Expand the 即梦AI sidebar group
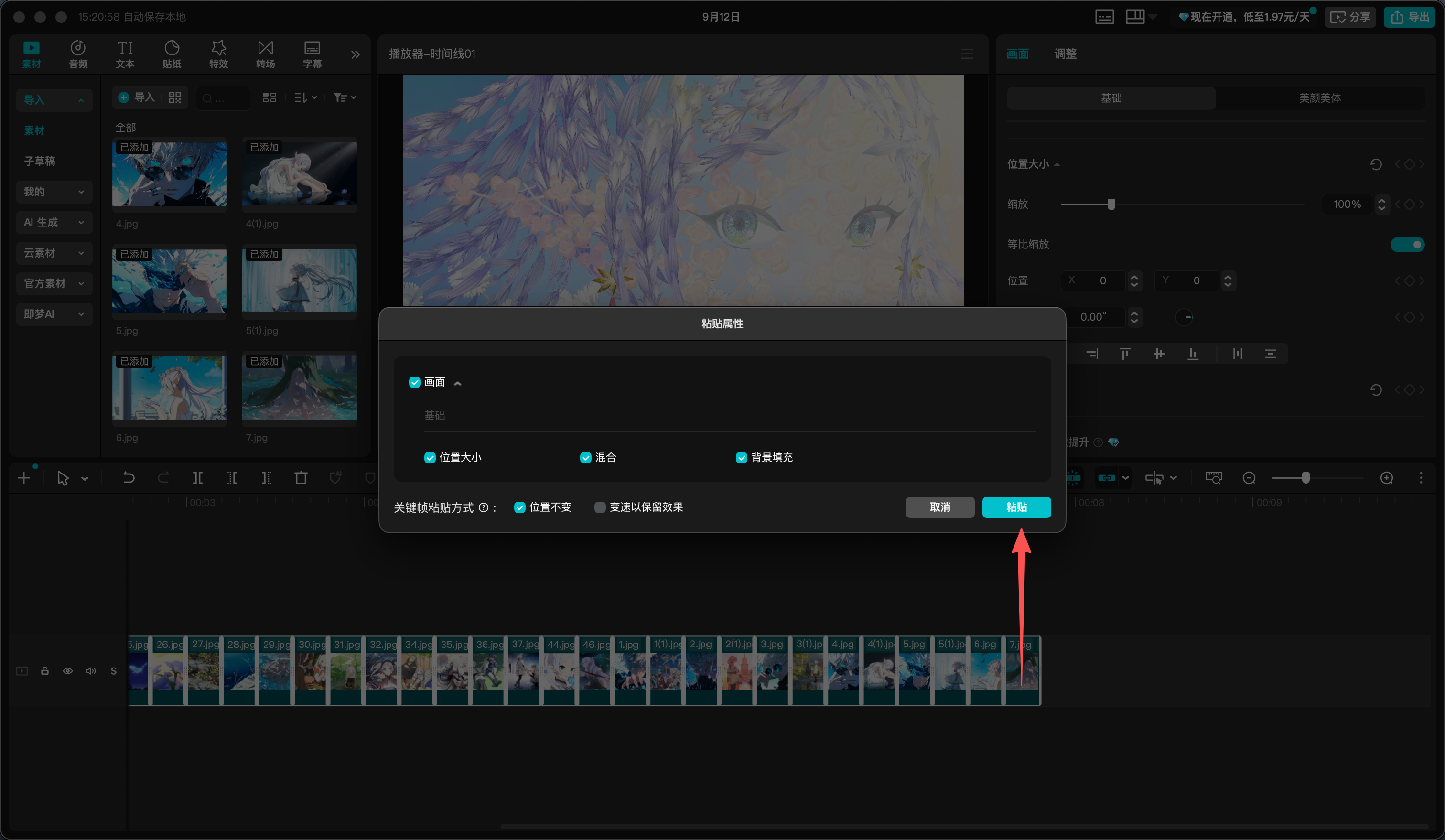 tap(54, 314)
